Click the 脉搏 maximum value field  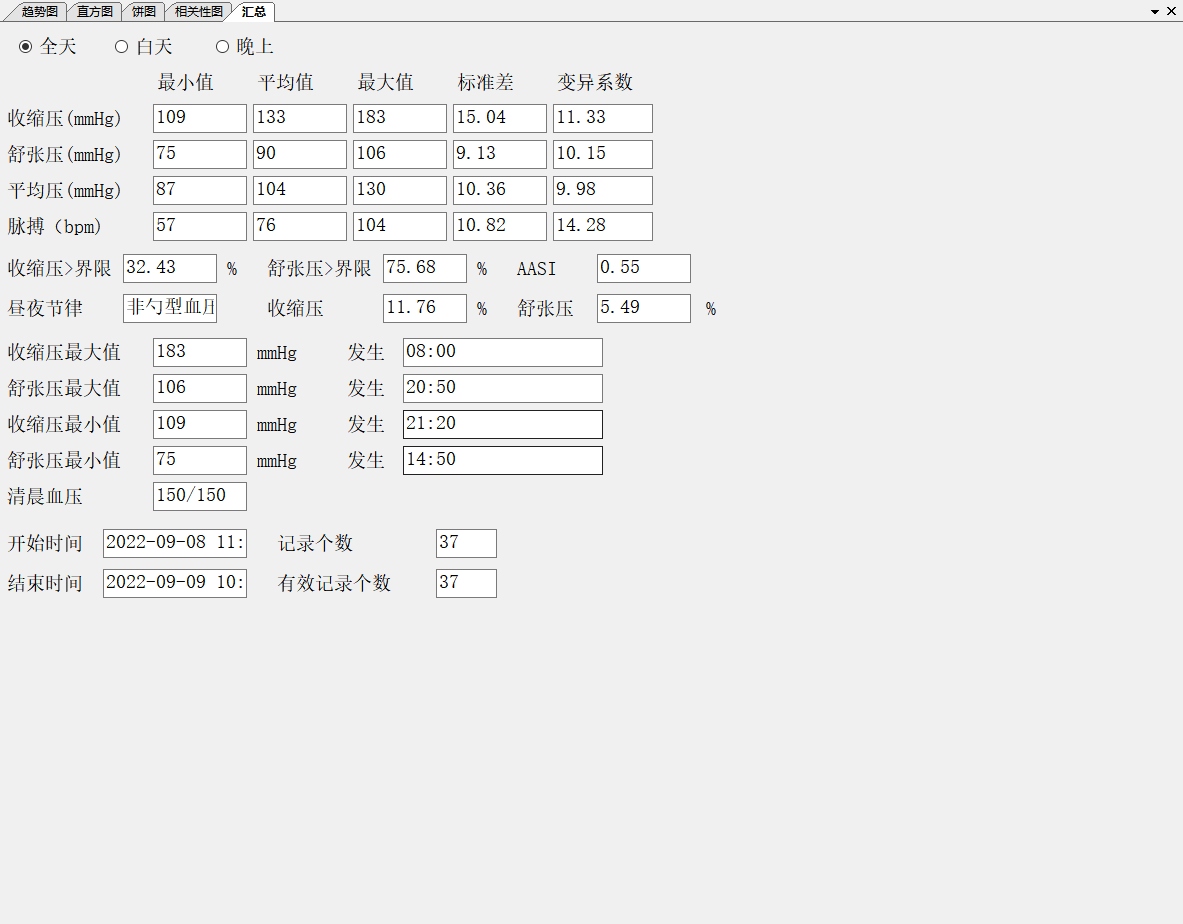400,226
